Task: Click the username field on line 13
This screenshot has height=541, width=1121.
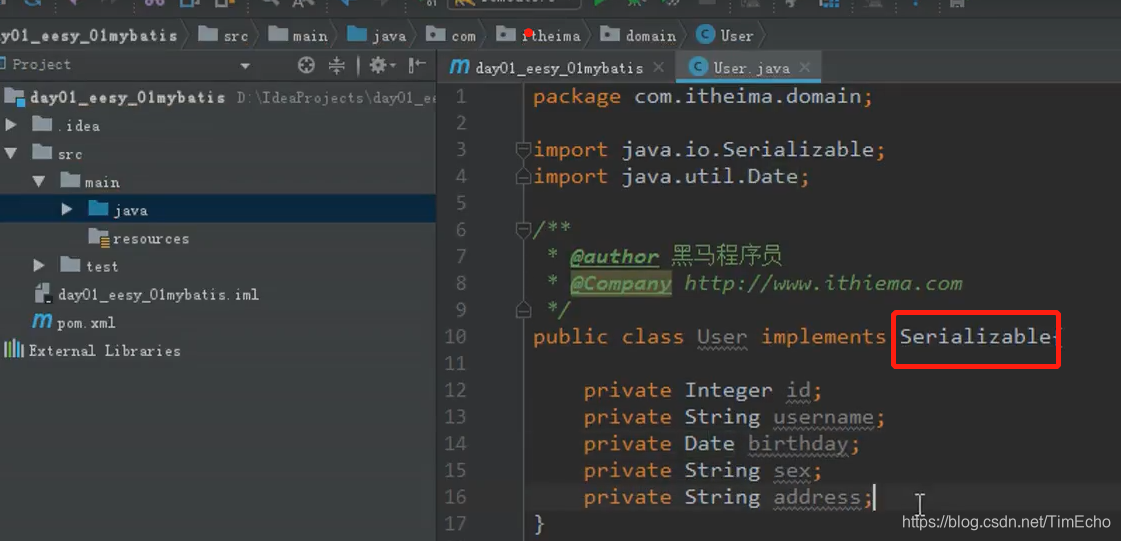Action: (x=823, y=417)
